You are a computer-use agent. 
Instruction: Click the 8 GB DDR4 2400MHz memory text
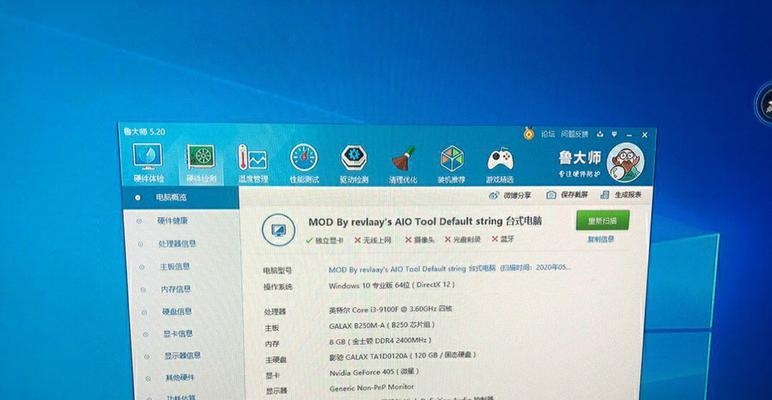[x=380, y=340]
